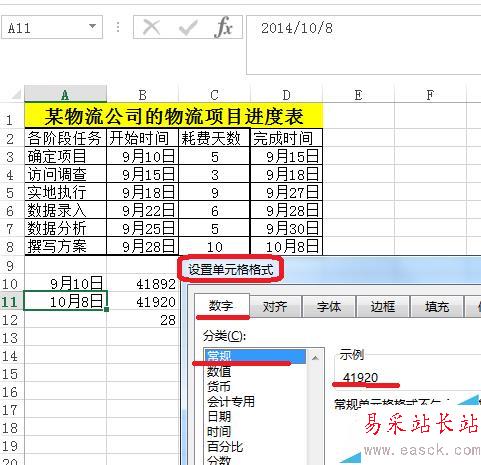Click the cancel (X) icon in formula bar
The image size is (481, 465).
coord(151,27)
